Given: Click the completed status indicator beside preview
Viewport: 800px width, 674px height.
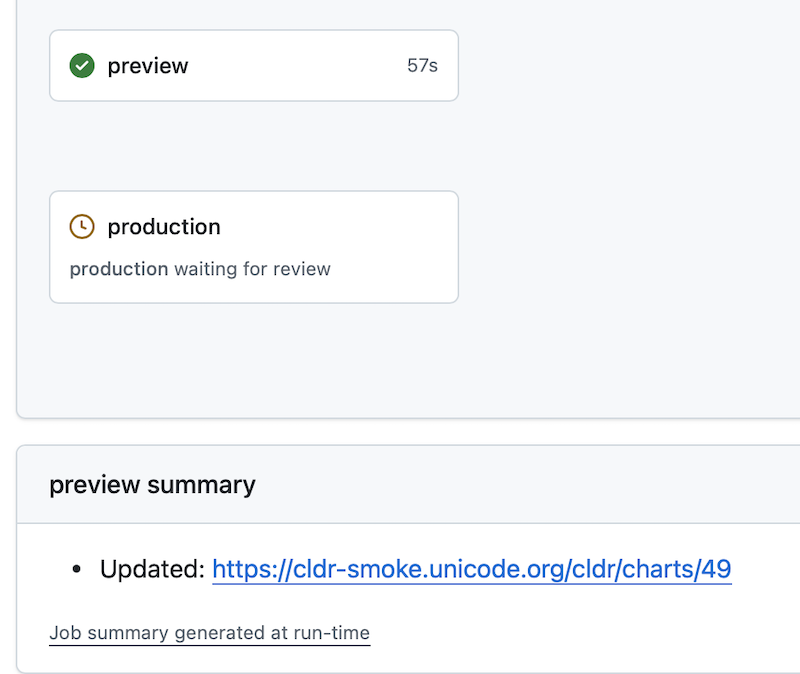Looking at the screenshot, I should point(82,65).
